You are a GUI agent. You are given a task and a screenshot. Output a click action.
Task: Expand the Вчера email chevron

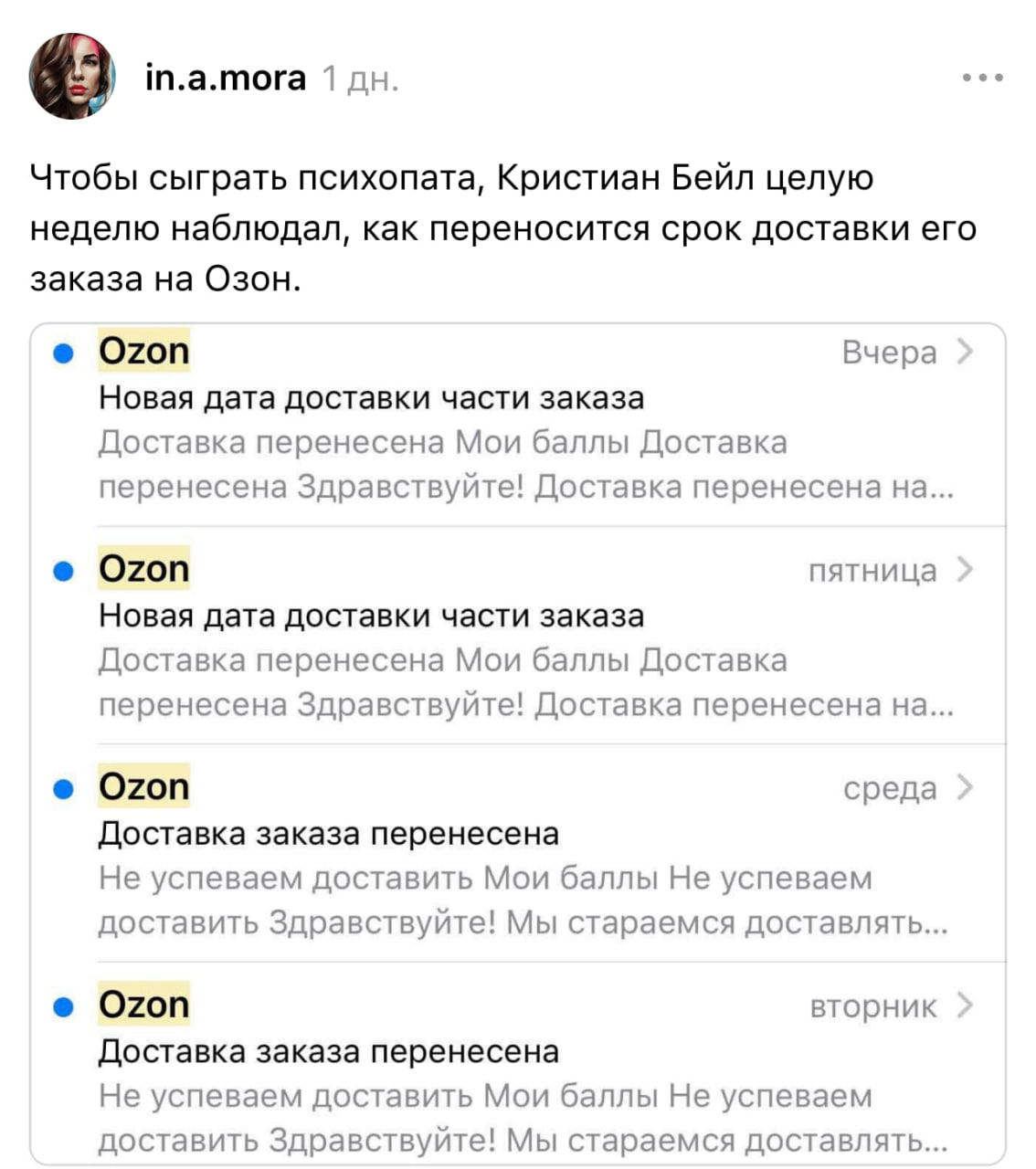[964, 352]
